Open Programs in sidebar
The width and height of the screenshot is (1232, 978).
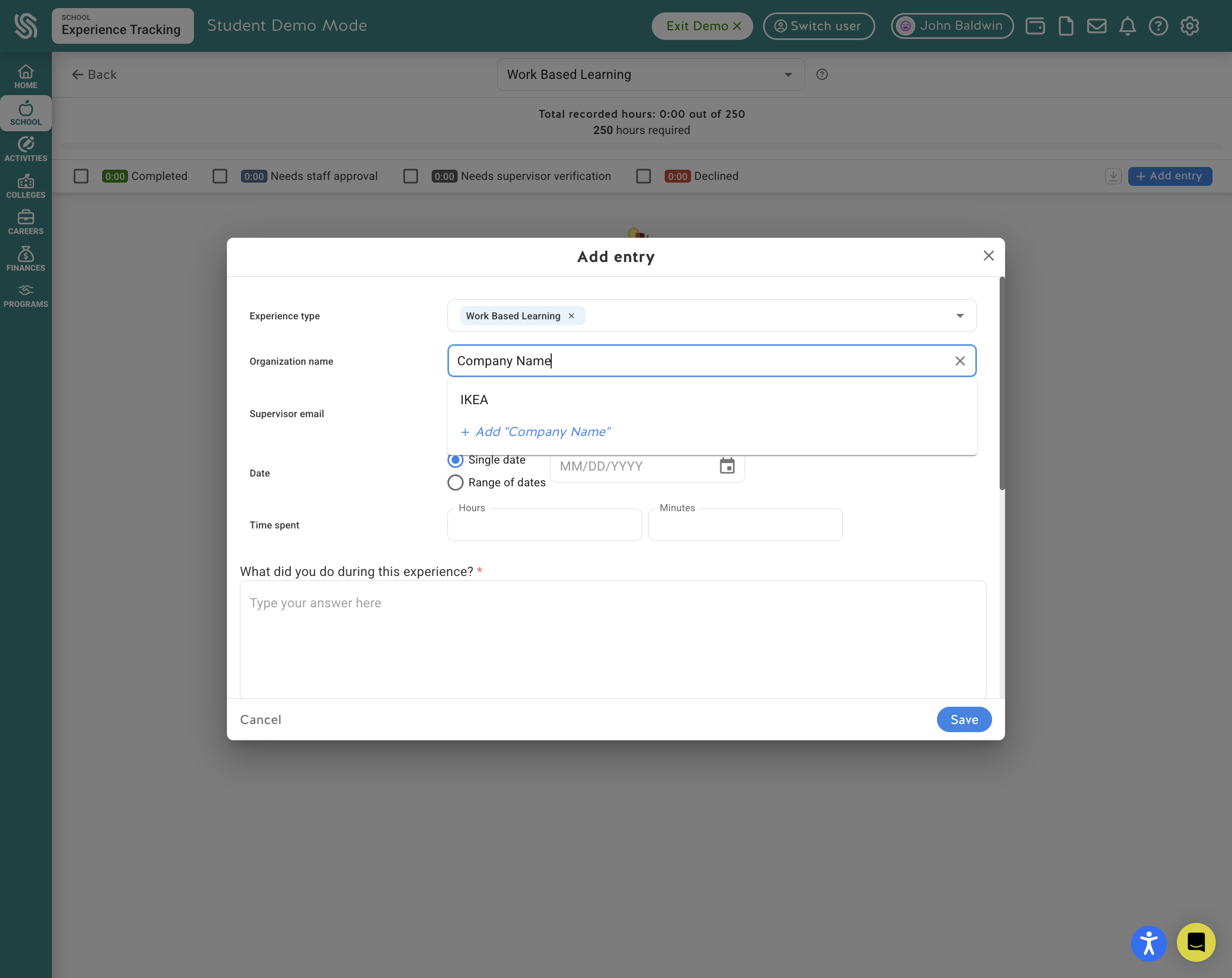tap(26, 296)
